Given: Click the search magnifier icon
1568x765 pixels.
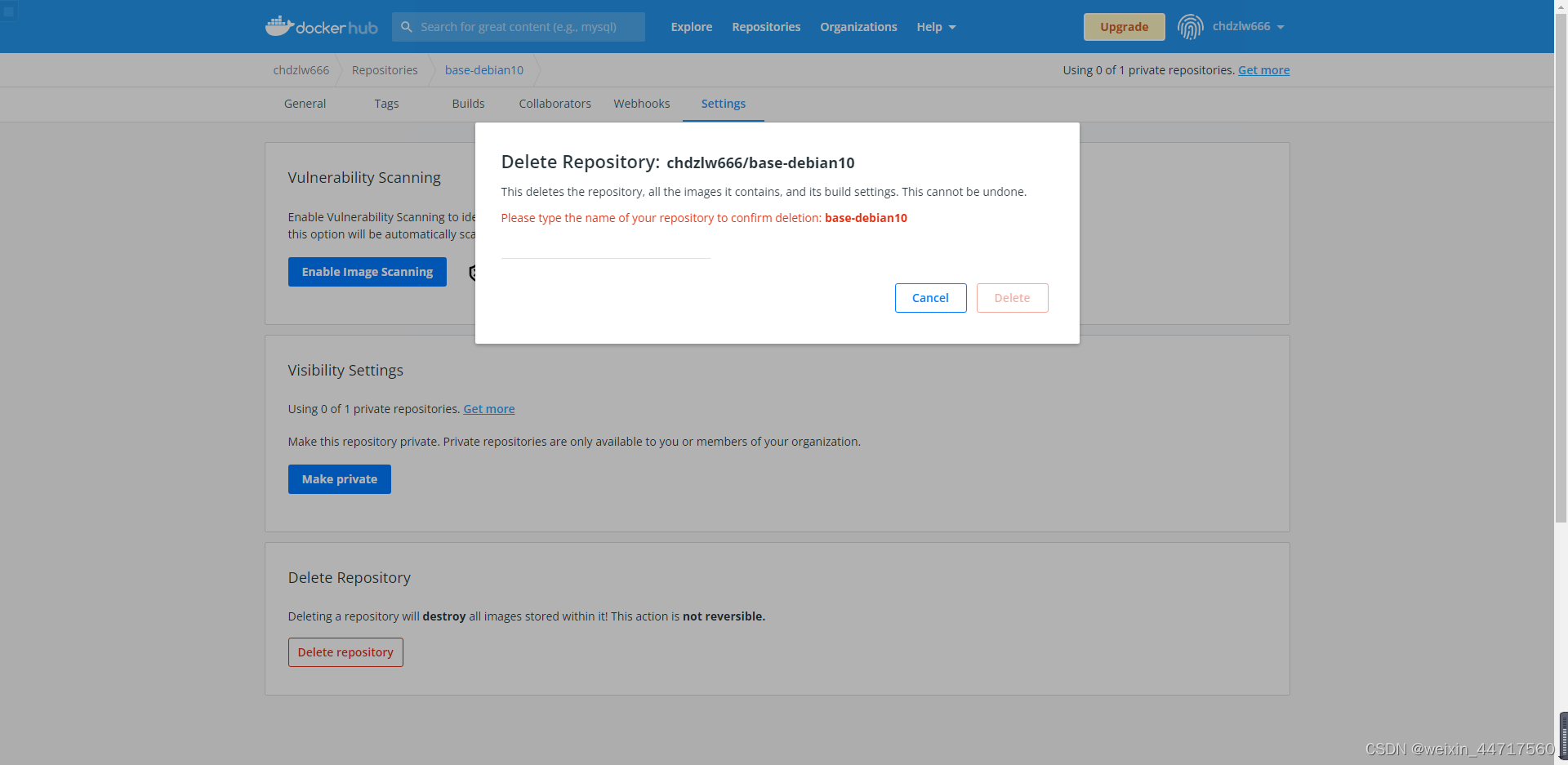Looking at the screenshot, I should click(406, 27).
